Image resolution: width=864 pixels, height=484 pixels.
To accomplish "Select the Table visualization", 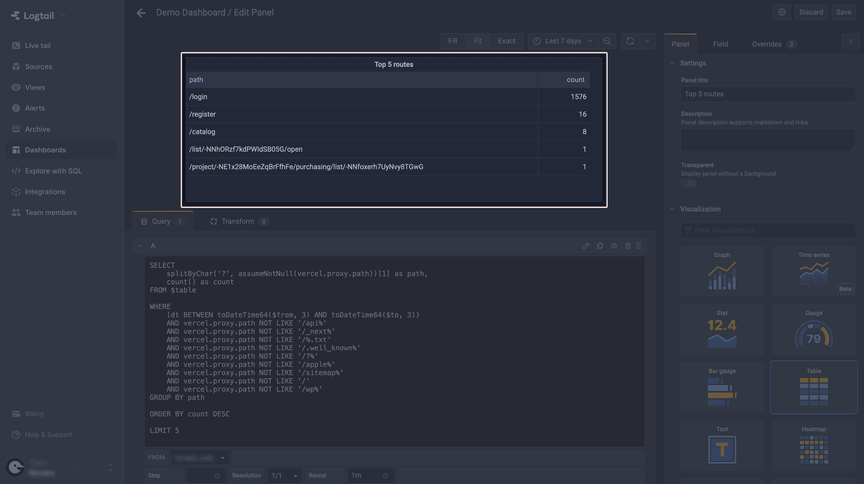I will (x=813, y=388).
